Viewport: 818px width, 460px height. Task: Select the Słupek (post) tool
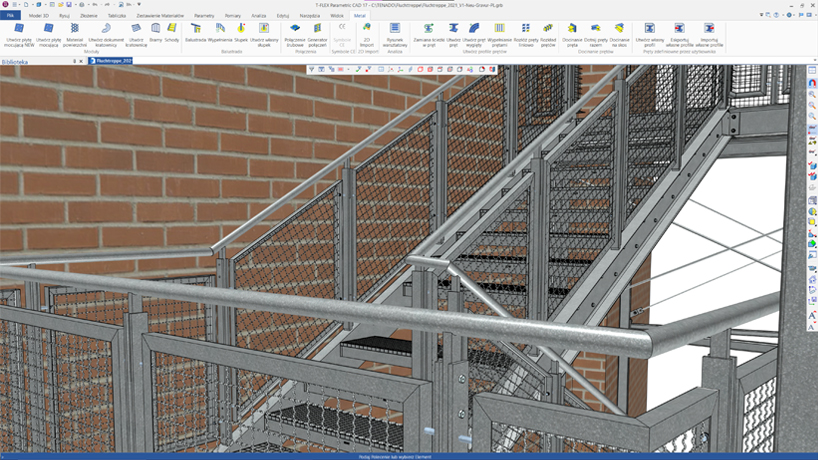pyautogui.click(x=241, y=33)
